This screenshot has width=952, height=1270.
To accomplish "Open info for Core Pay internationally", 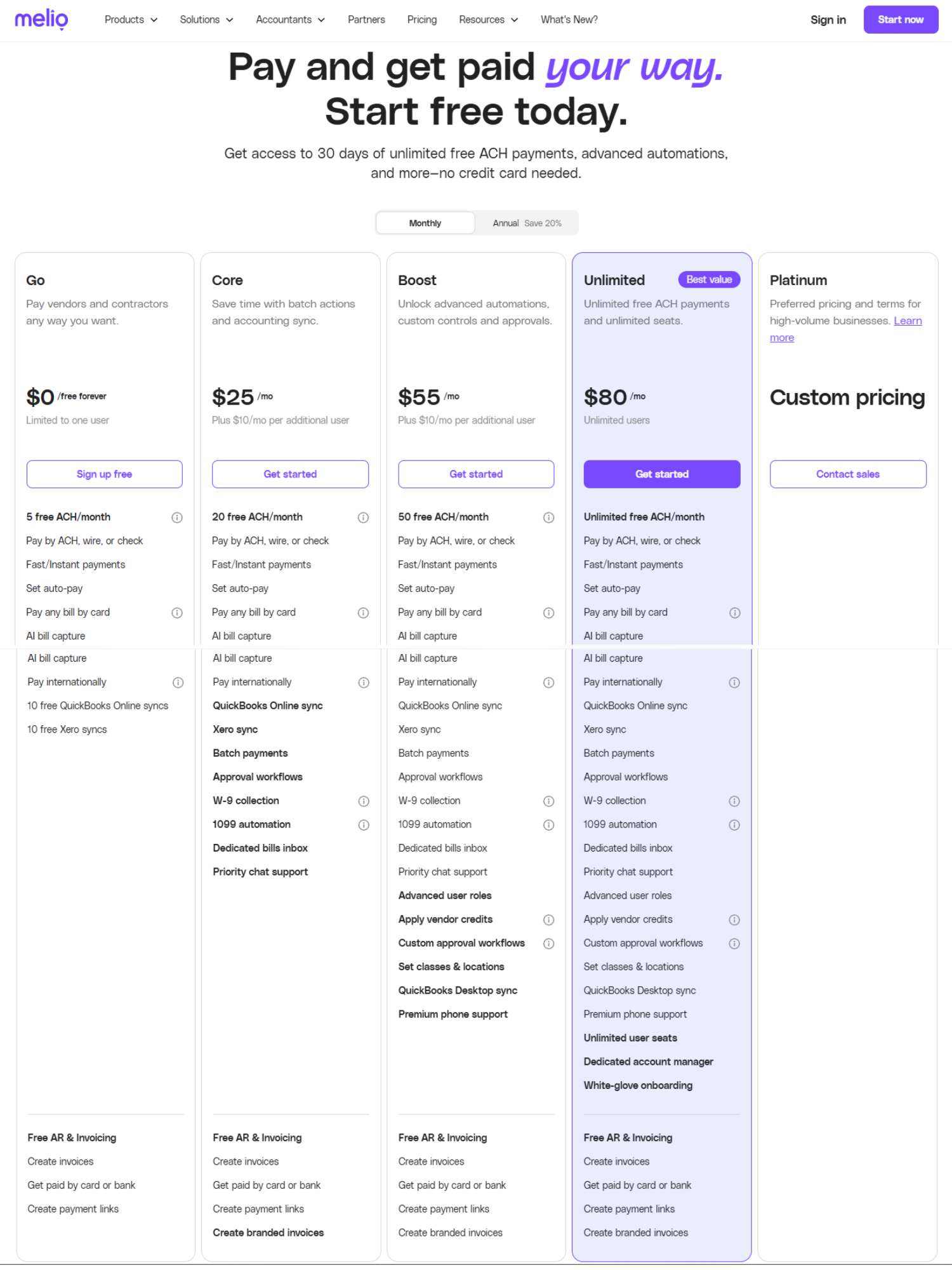I will tap(364, 683).
